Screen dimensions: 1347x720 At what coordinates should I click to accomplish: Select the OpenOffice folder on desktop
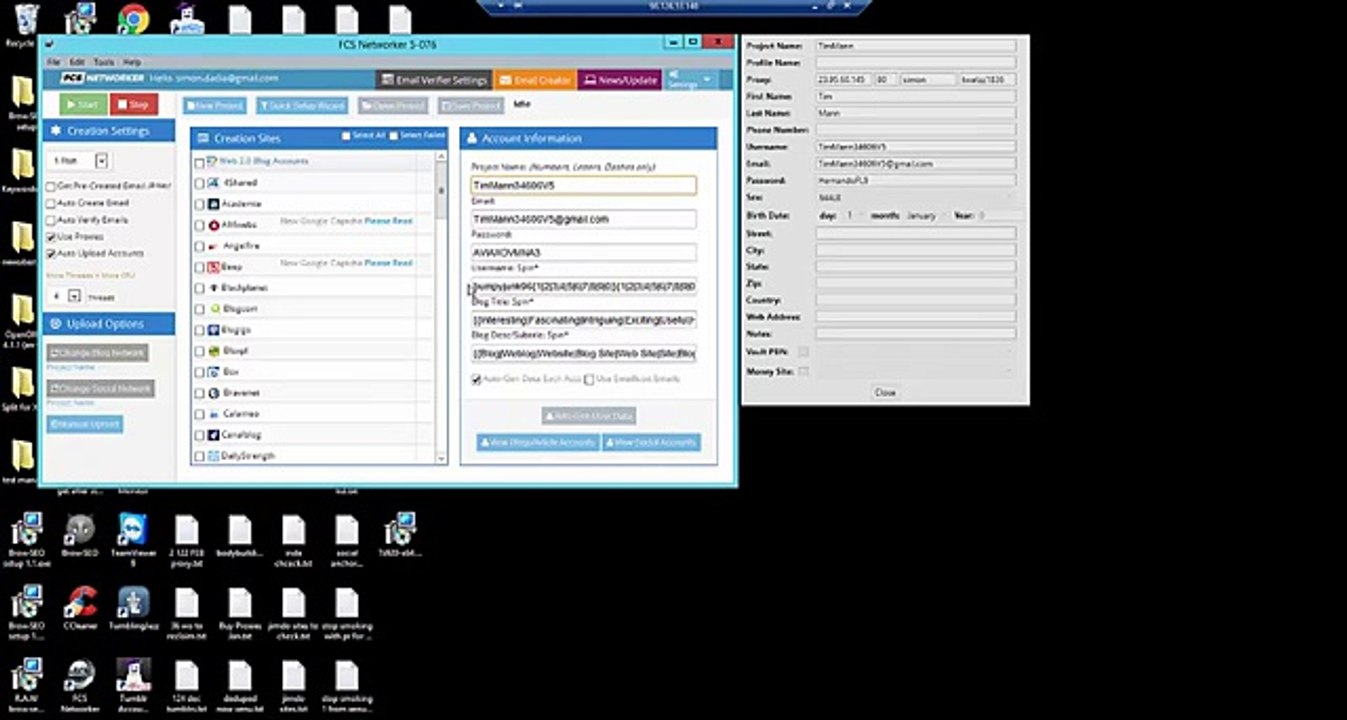coord(22,320)
